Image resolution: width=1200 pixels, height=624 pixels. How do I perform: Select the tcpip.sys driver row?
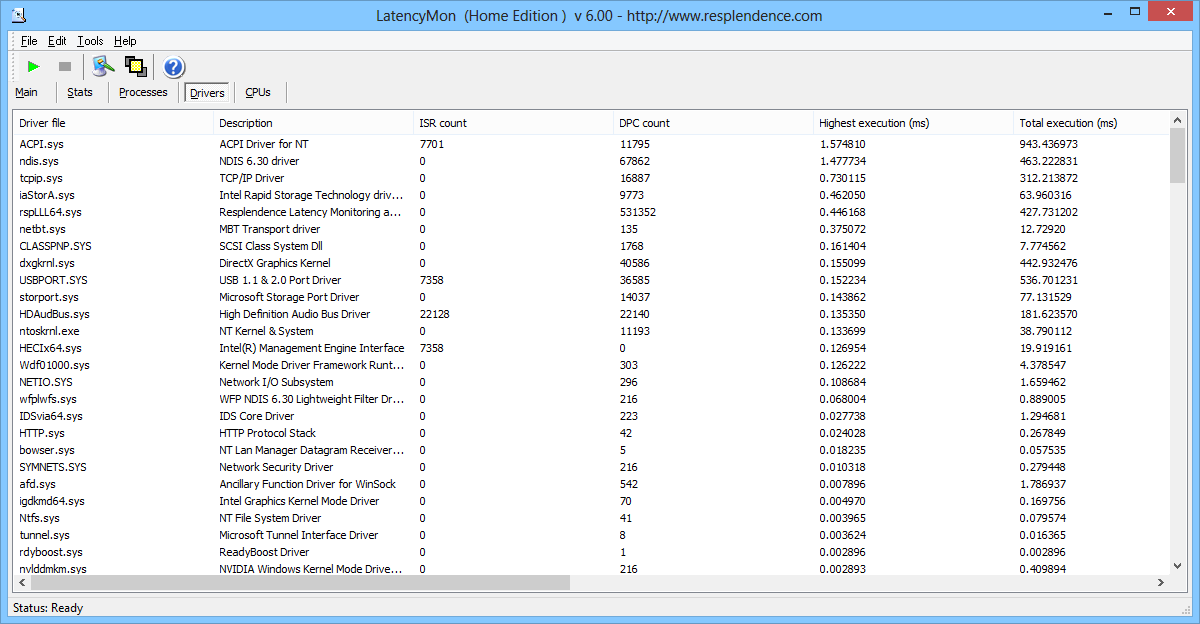(x=591, y=178)
